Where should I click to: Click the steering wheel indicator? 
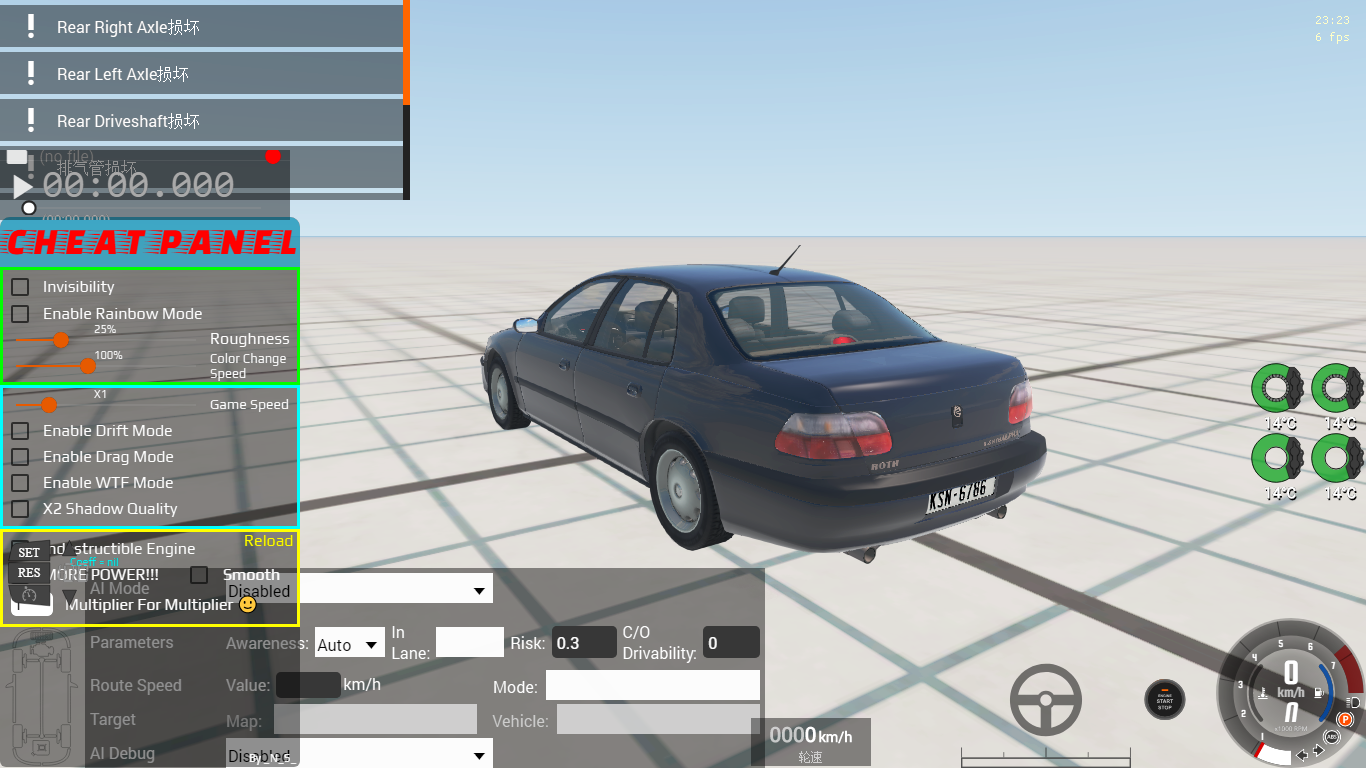(1046, 699)
